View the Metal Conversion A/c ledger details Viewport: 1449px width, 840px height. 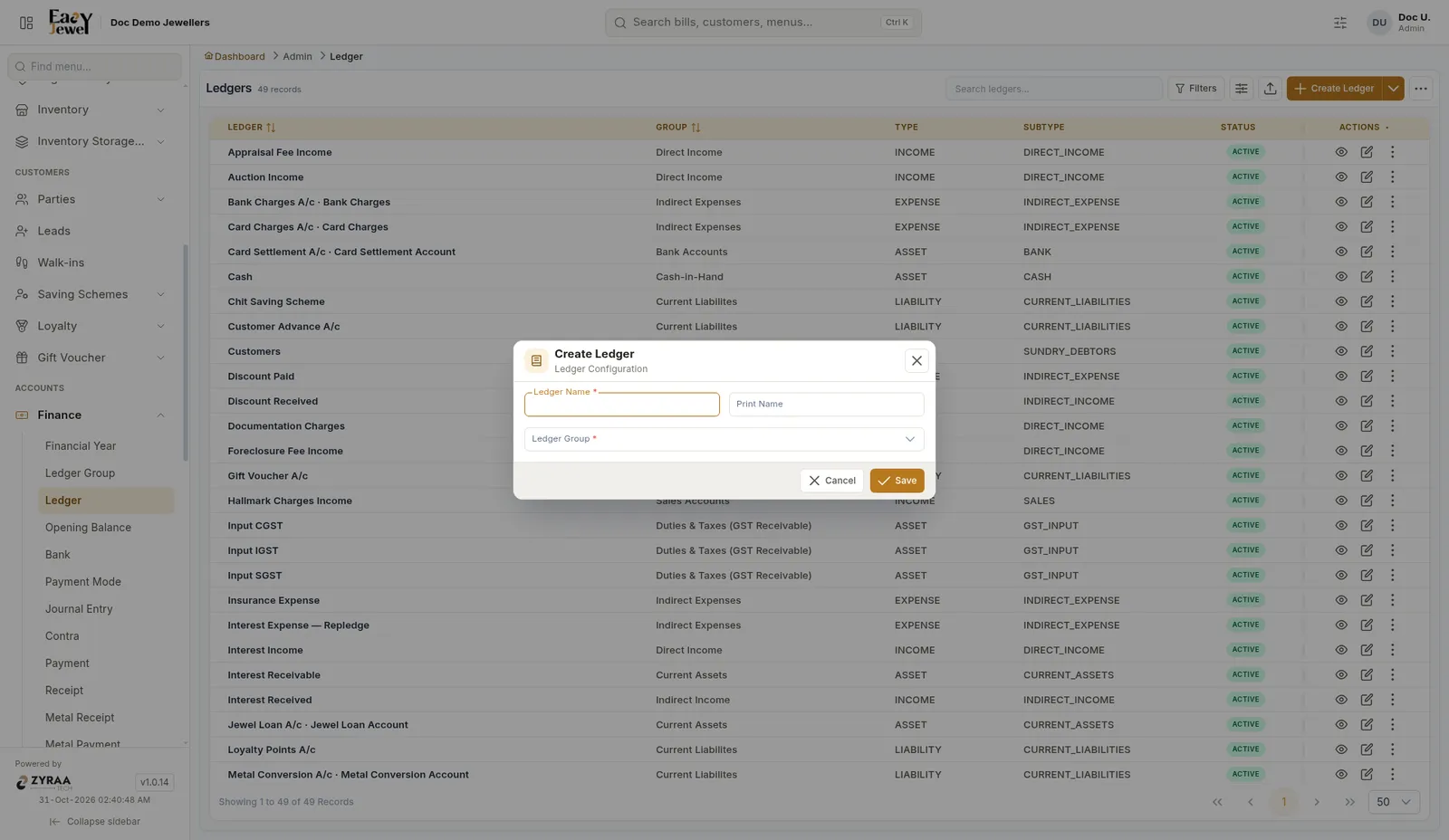[1341, 775]
